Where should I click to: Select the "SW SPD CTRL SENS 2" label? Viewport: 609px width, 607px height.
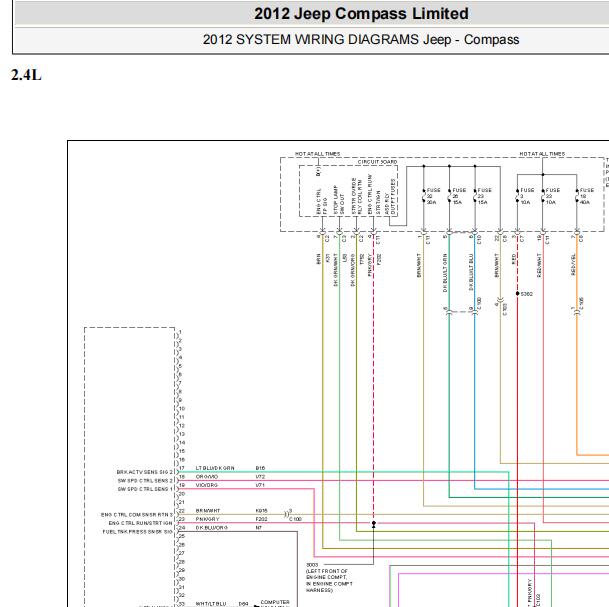tap(145, 481)
